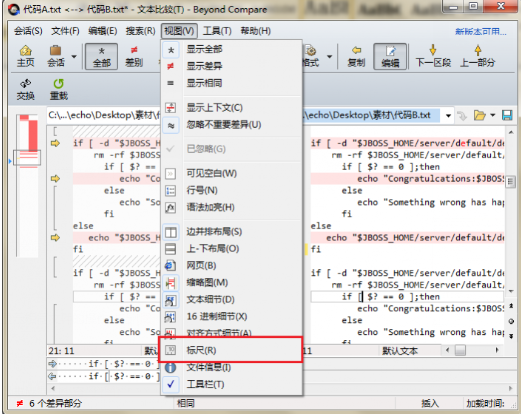The image size is (521, 415).
Task: Click right scroll arrow of horizontal scrollbar
Action: coord(497,350)
